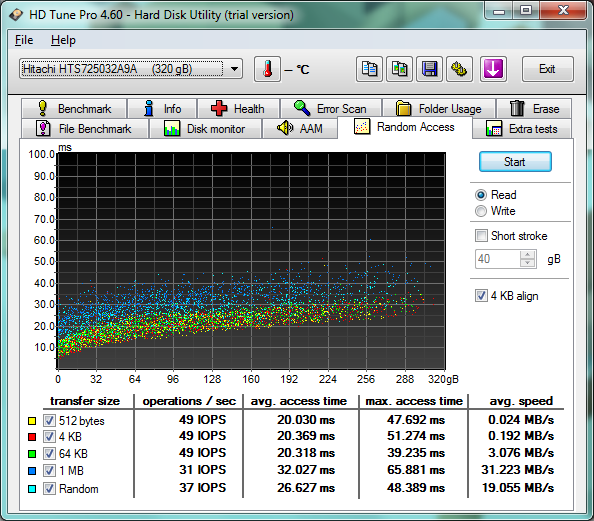Click the copy screenshot toolbar icon
This screenshot has height=521, width=594.
tap(399, 69)
